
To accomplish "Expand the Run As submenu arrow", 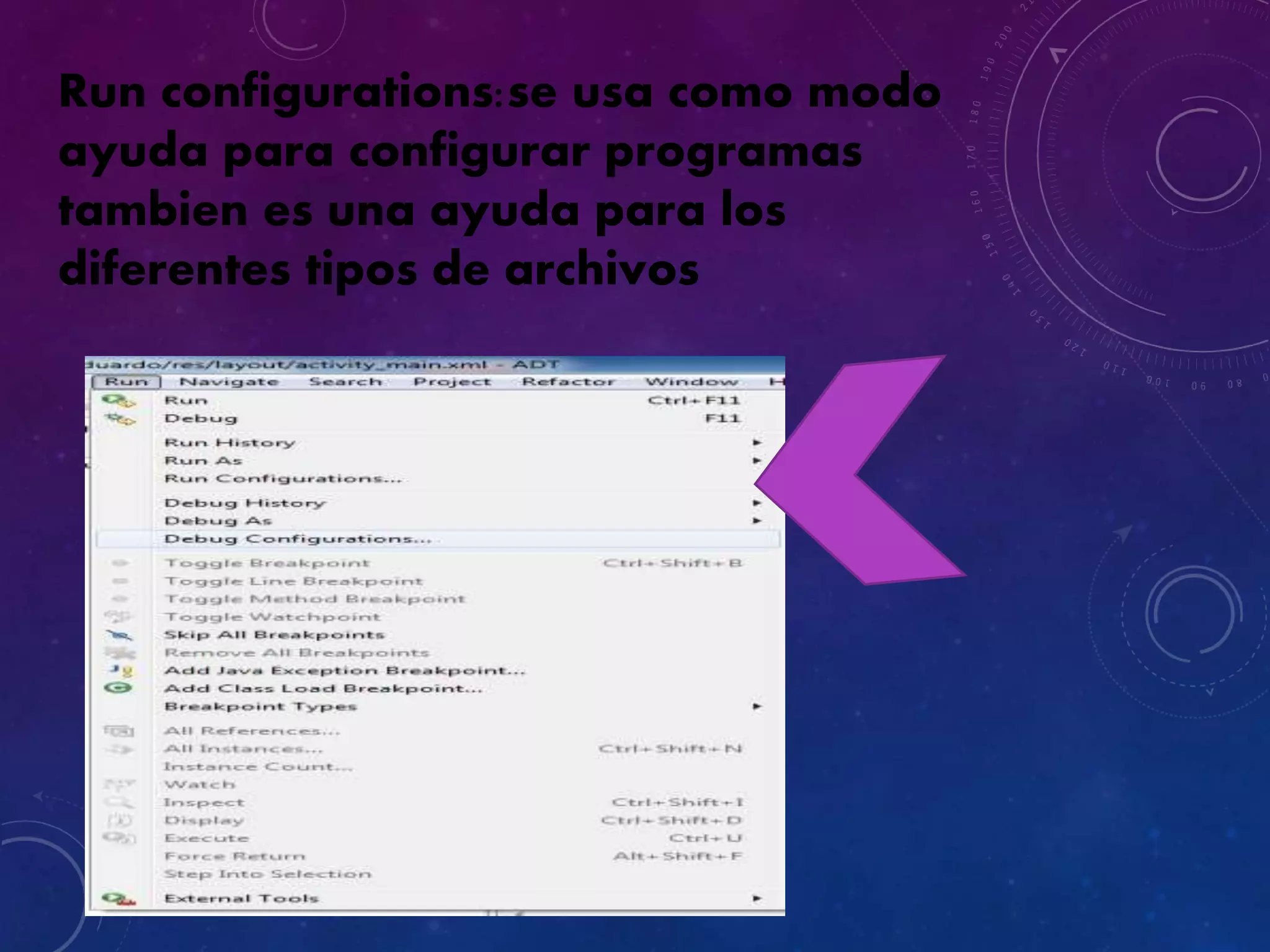I will 757,461.
